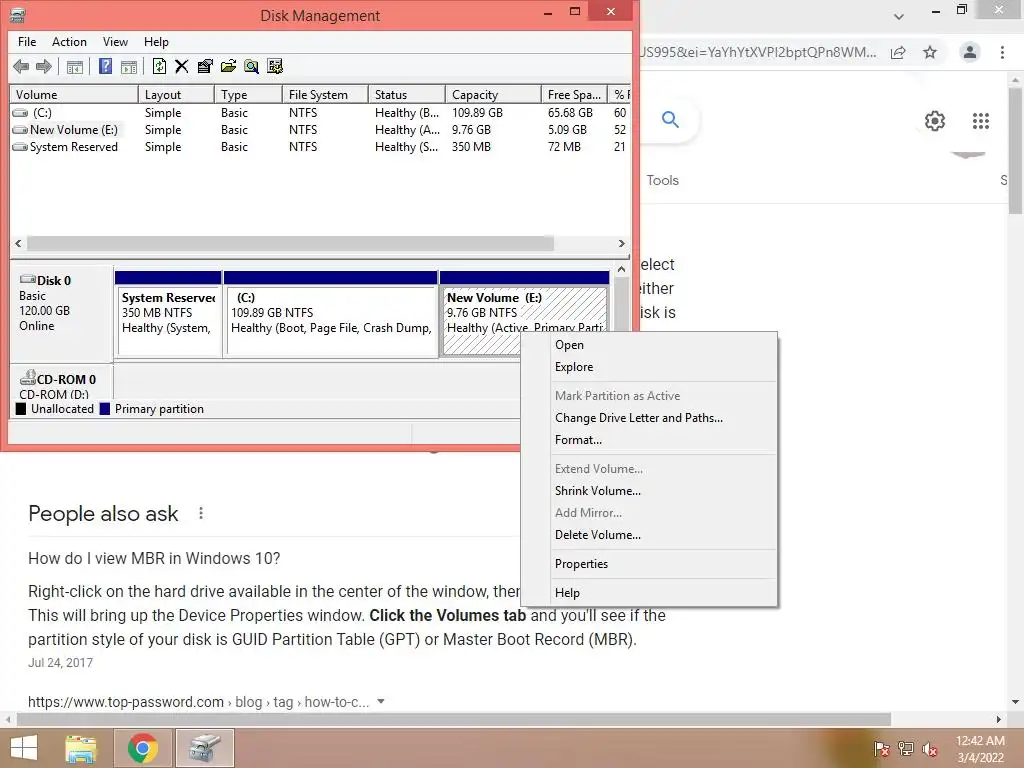Screen dimensions: 1024x768
Task: Click the Delete X toolbar icon
Action: 182,66
